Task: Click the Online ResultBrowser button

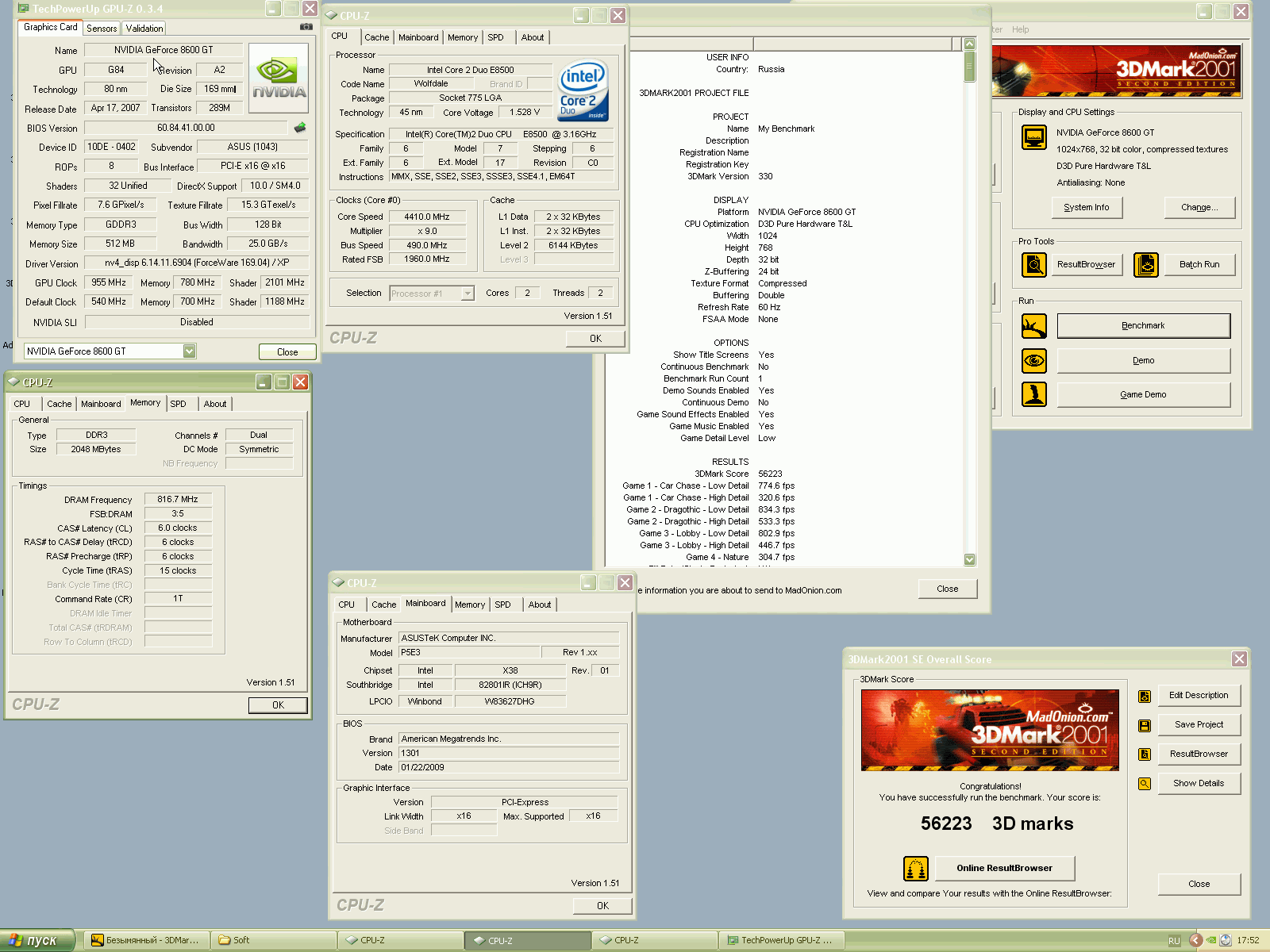Action: point(1004,869)
